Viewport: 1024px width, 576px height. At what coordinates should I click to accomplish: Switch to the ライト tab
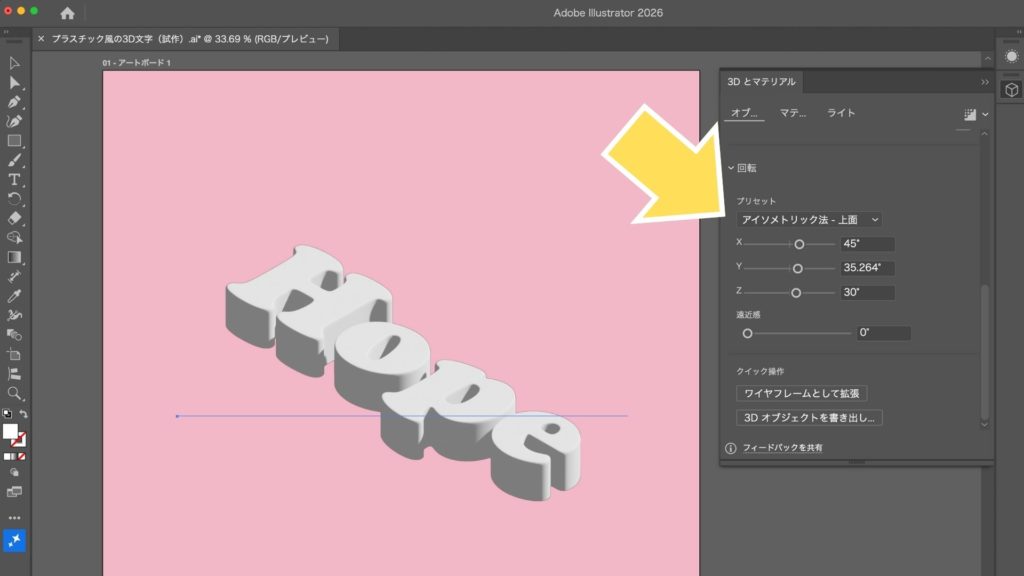point(841,113)
